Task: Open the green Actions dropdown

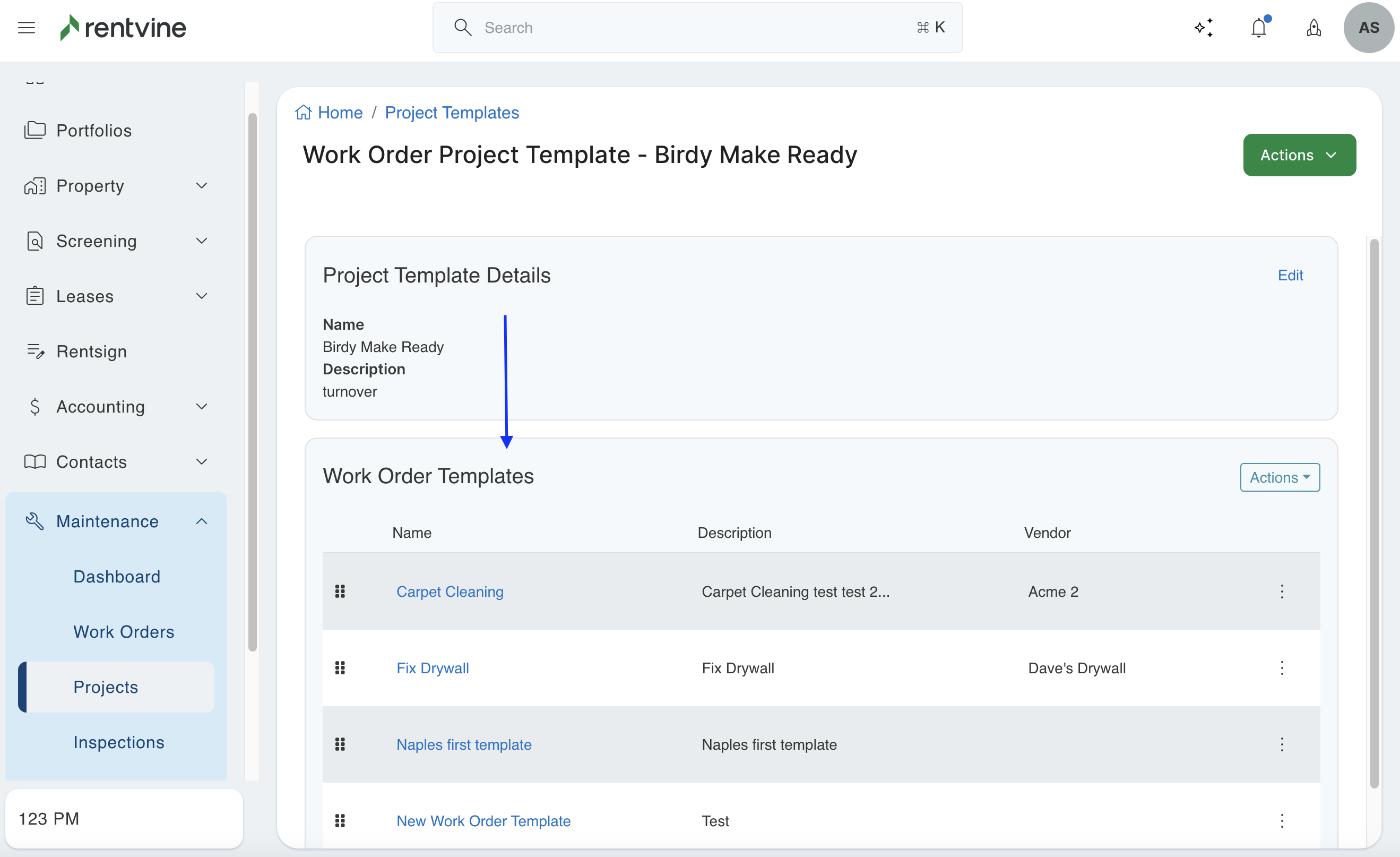Action: [1299, 155]
